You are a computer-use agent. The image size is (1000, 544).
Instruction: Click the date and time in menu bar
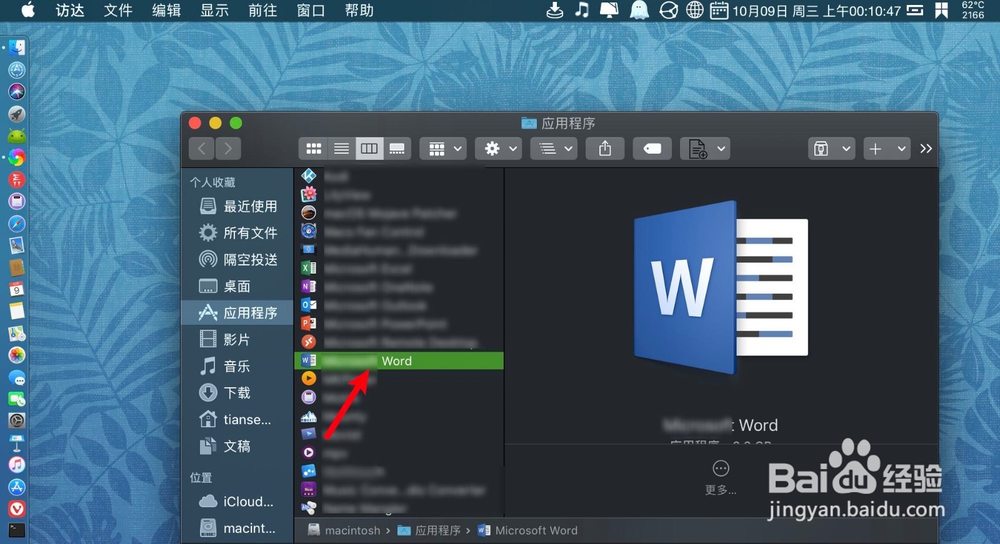[816, 11]
